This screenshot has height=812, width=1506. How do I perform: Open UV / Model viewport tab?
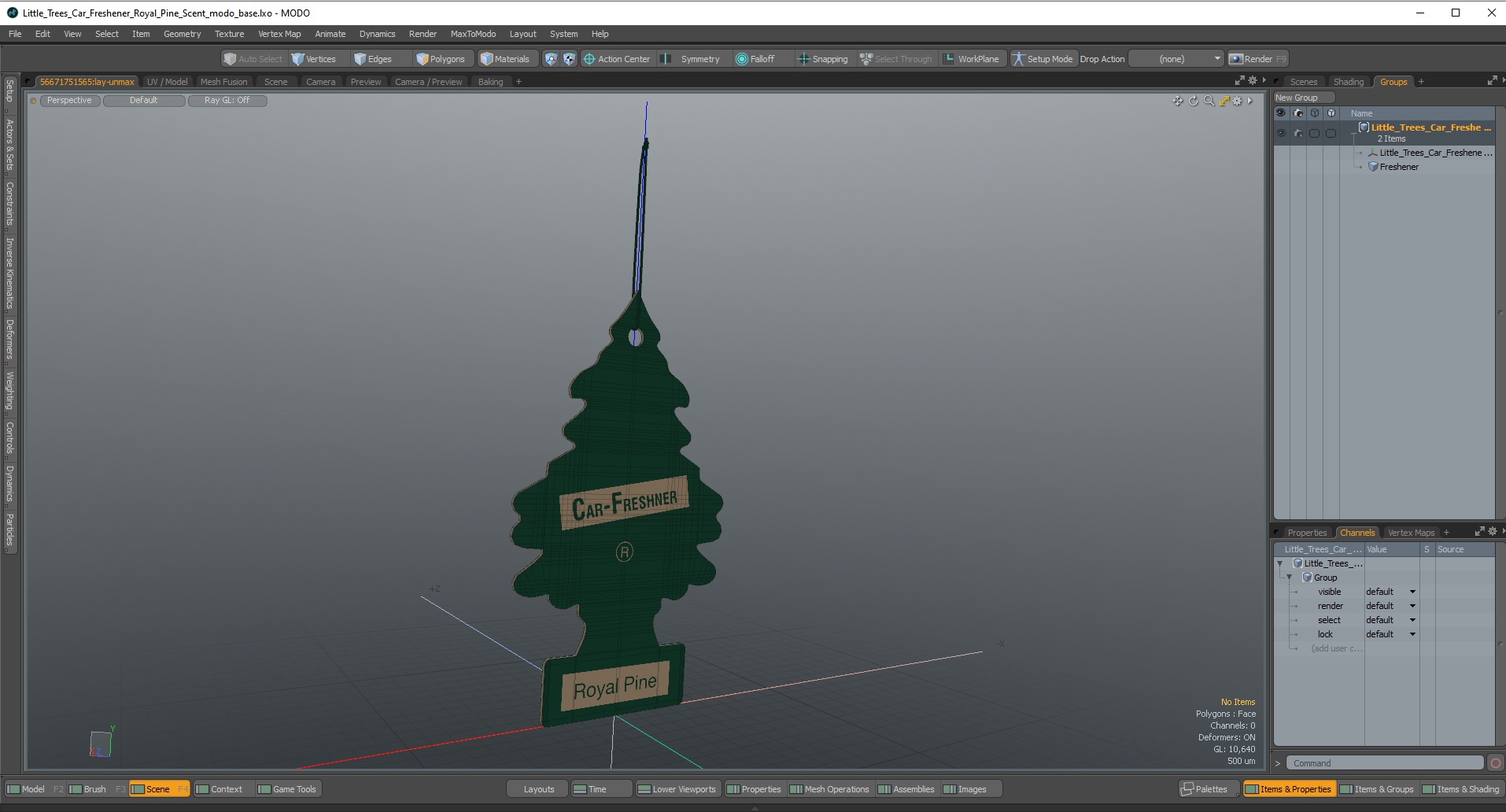(167, 82)
